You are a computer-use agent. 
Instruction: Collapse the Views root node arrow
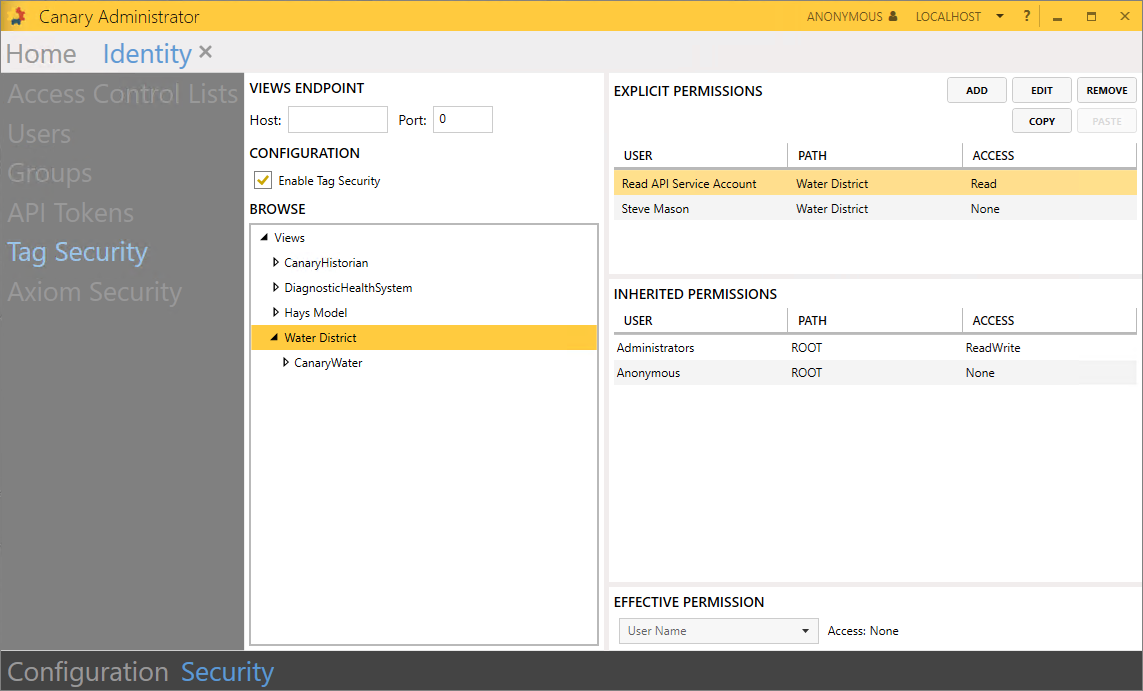[264, 238]
